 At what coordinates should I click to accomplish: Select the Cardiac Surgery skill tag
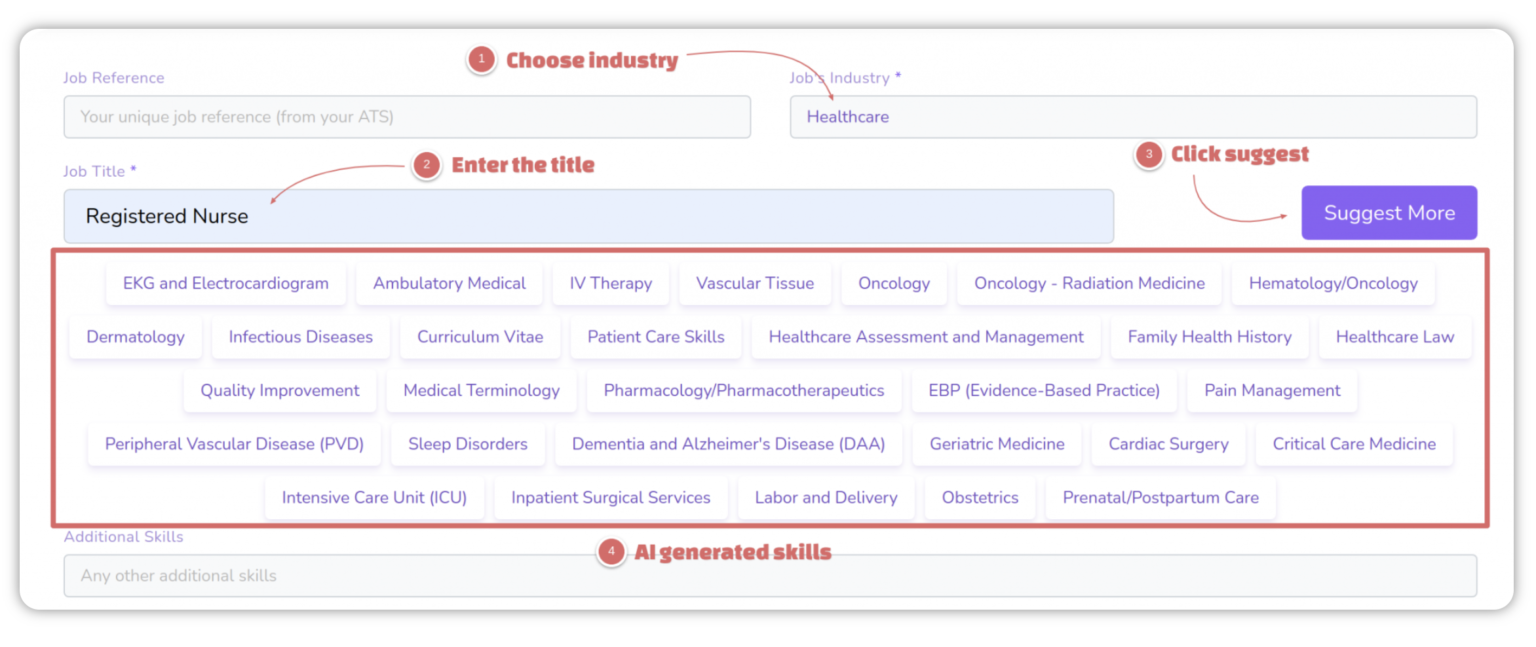1168,444
